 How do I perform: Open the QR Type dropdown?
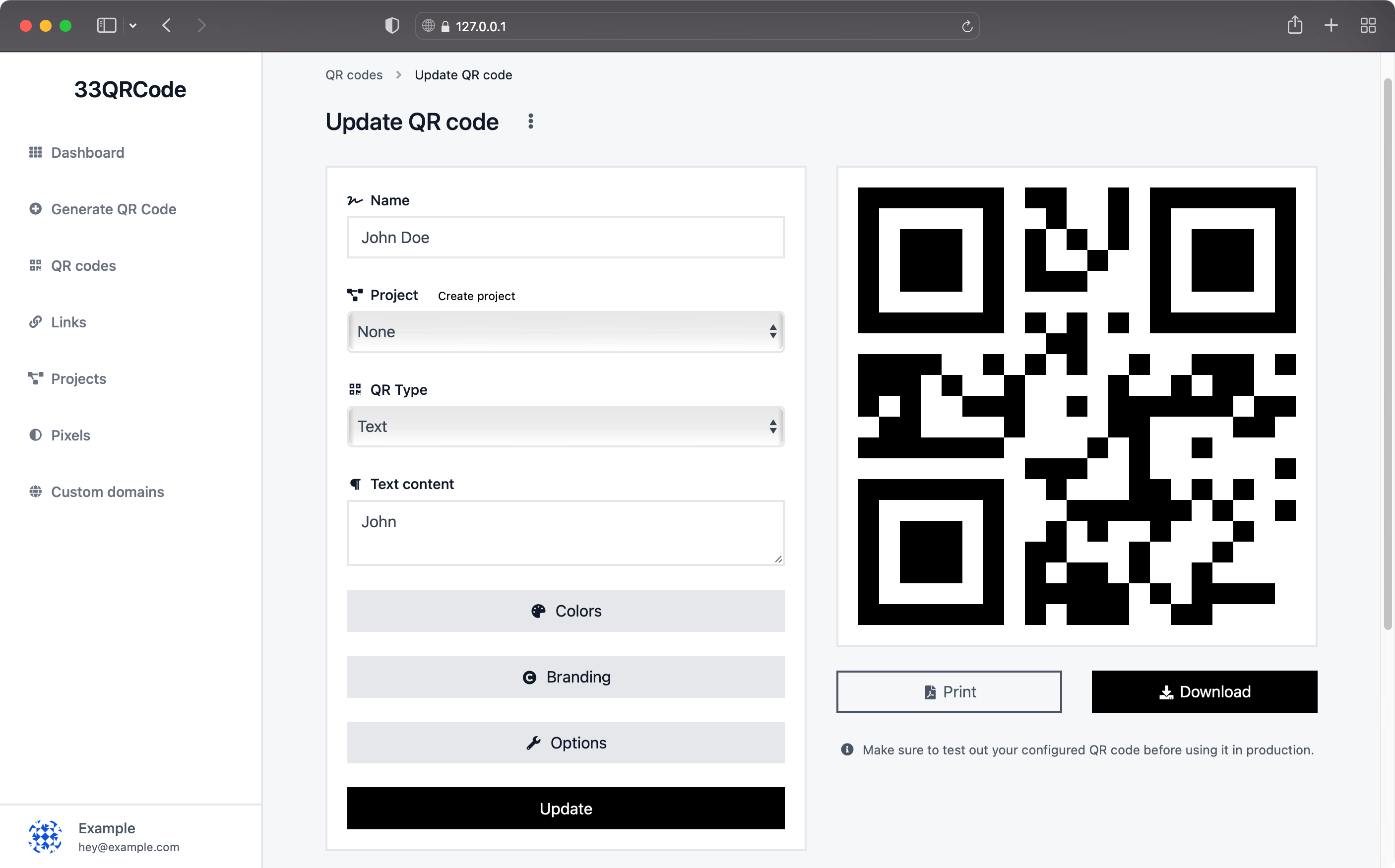tap(566, 426)
